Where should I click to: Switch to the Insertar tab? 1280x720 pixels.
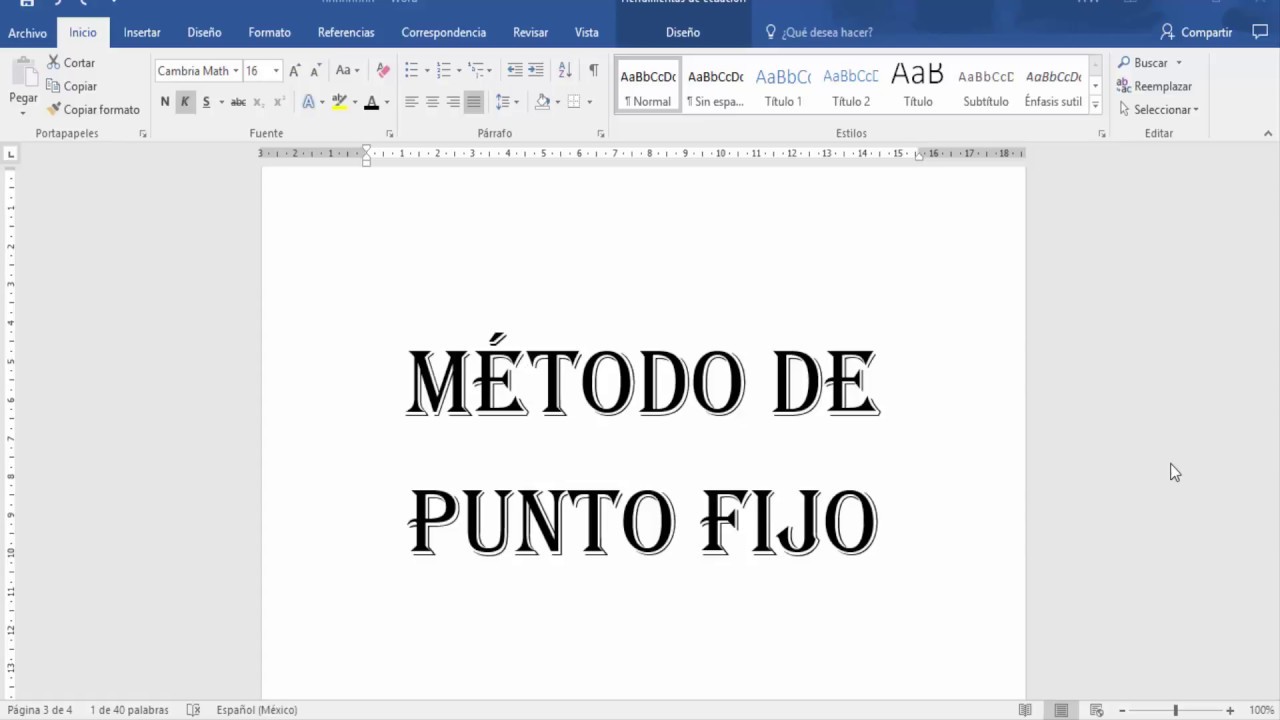[x=142, y=32]
